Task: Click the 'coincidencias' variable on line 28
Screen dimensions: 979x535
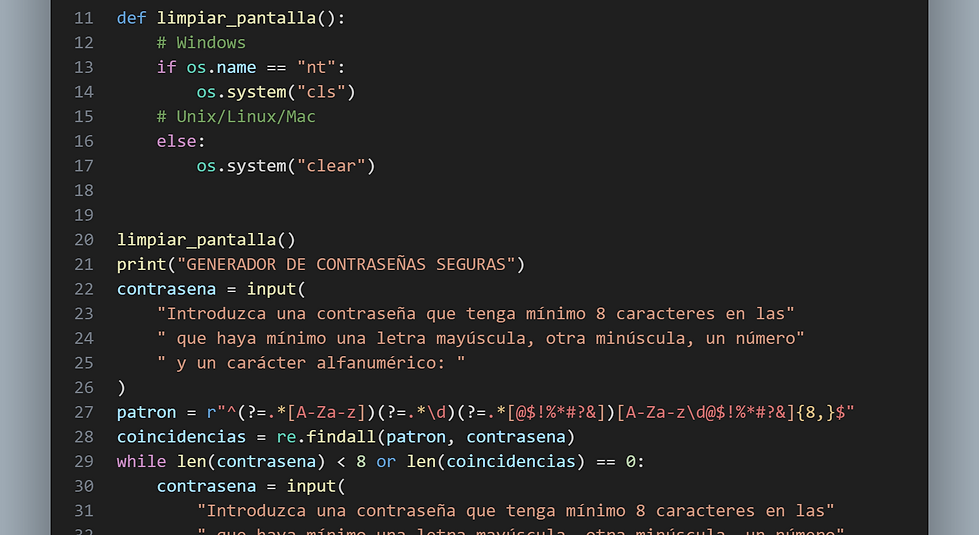Action: pos(181,437)
